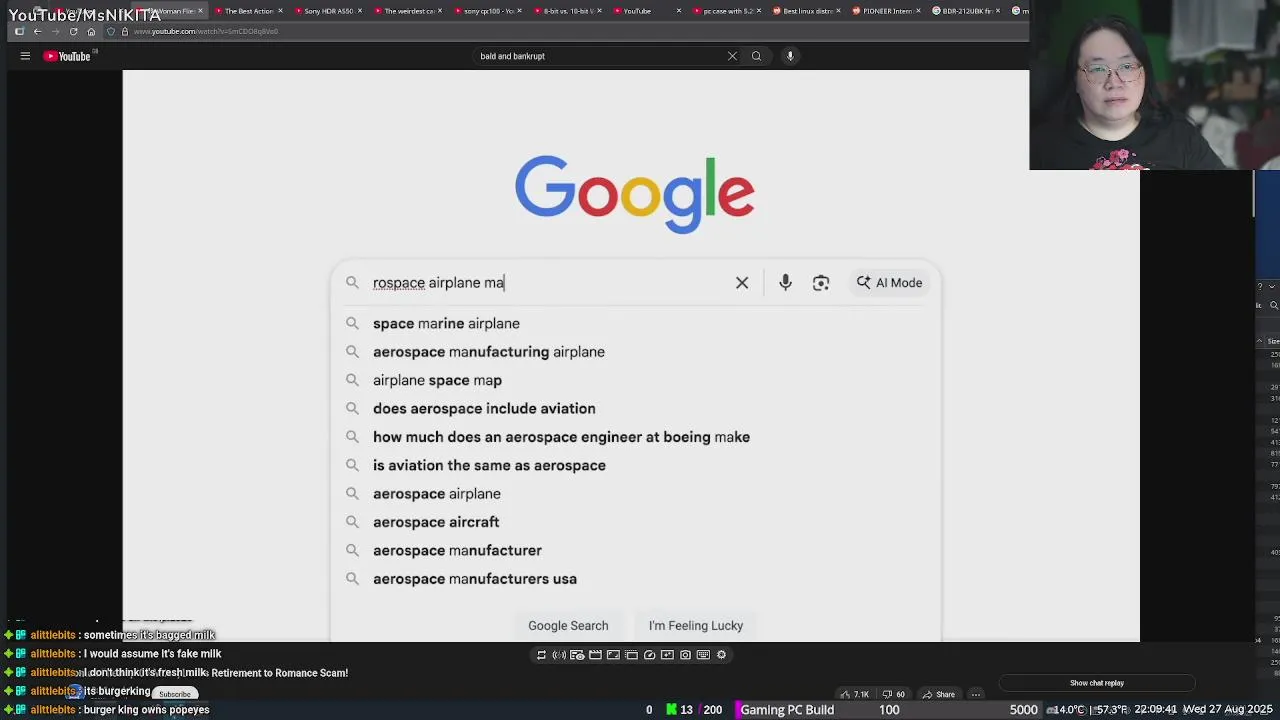Click the Google logo
The image size is (1280, 720).
[635, 194]
